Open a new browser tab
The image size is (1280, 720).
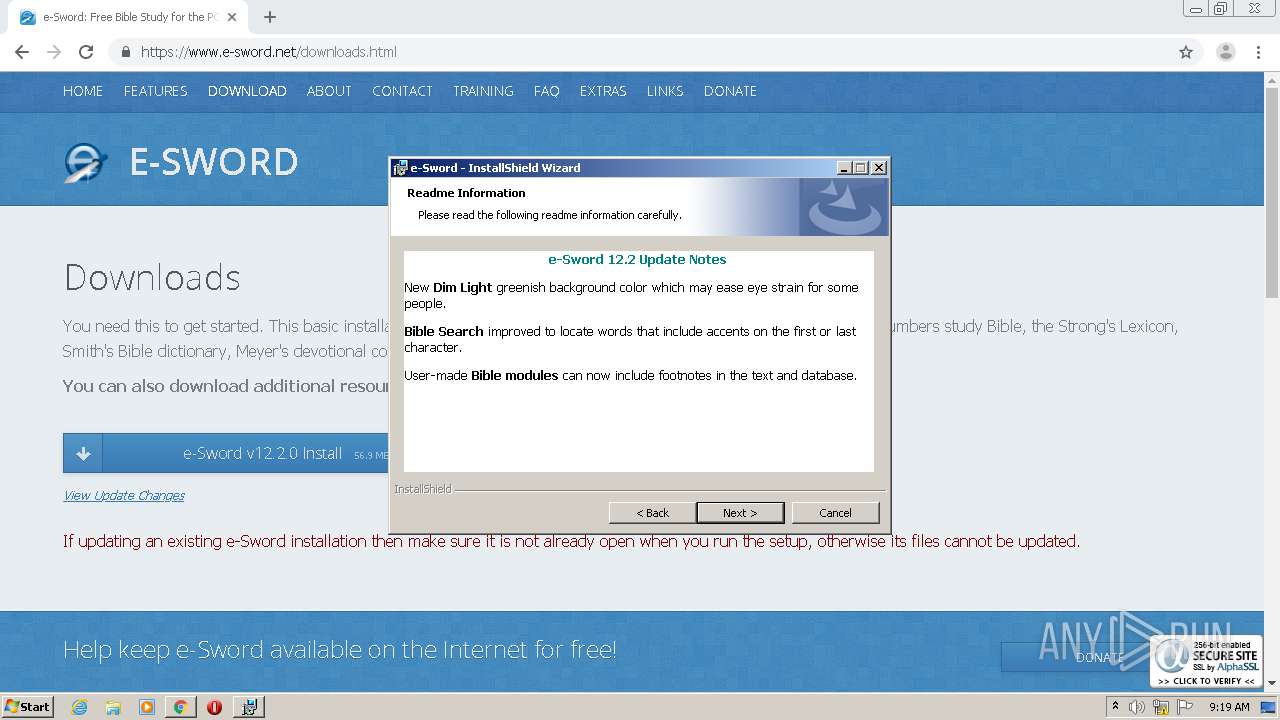click(x=270, y=17)
